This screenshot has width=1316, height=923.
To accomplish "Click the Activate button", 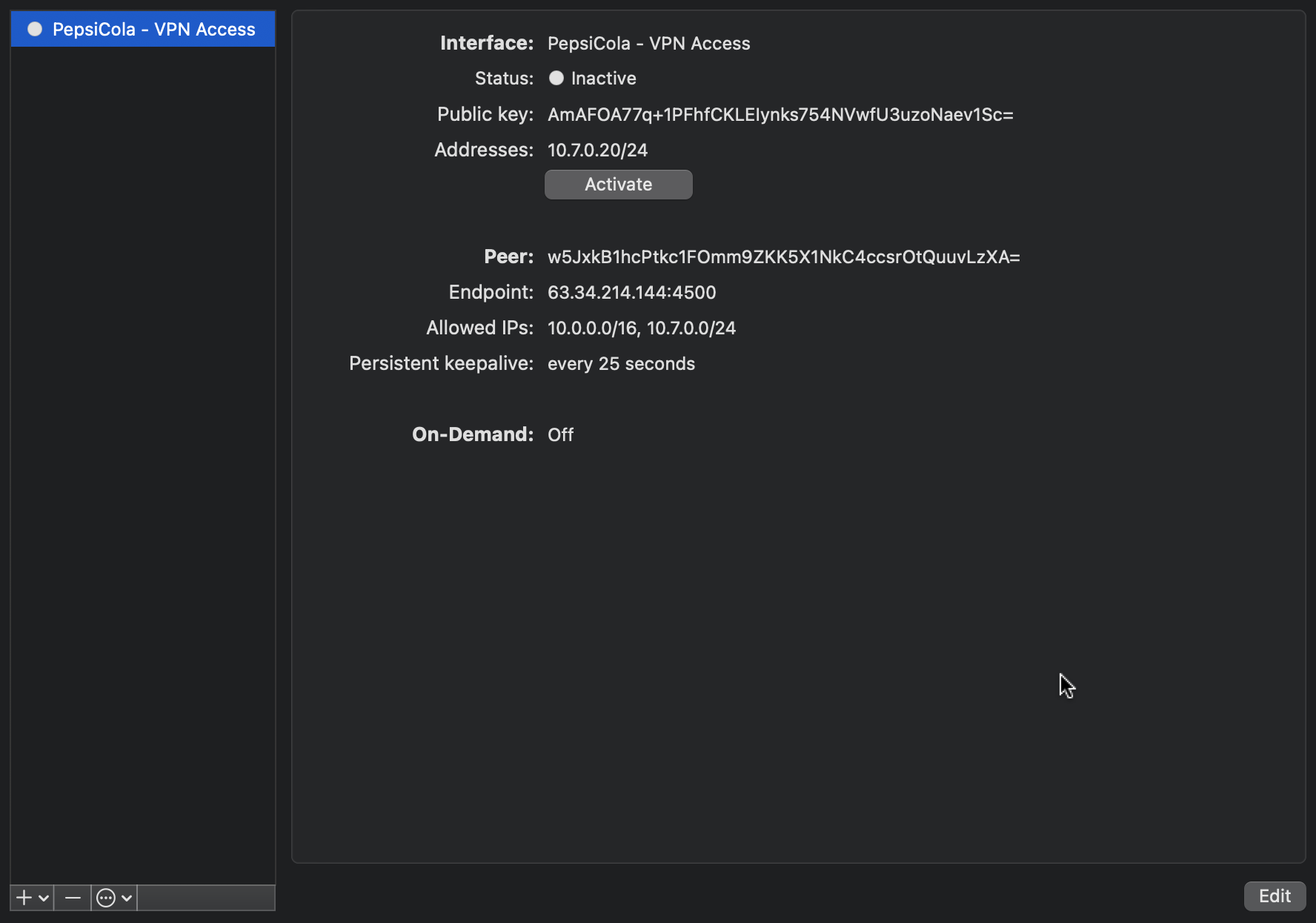I will [x=618, y=185].
